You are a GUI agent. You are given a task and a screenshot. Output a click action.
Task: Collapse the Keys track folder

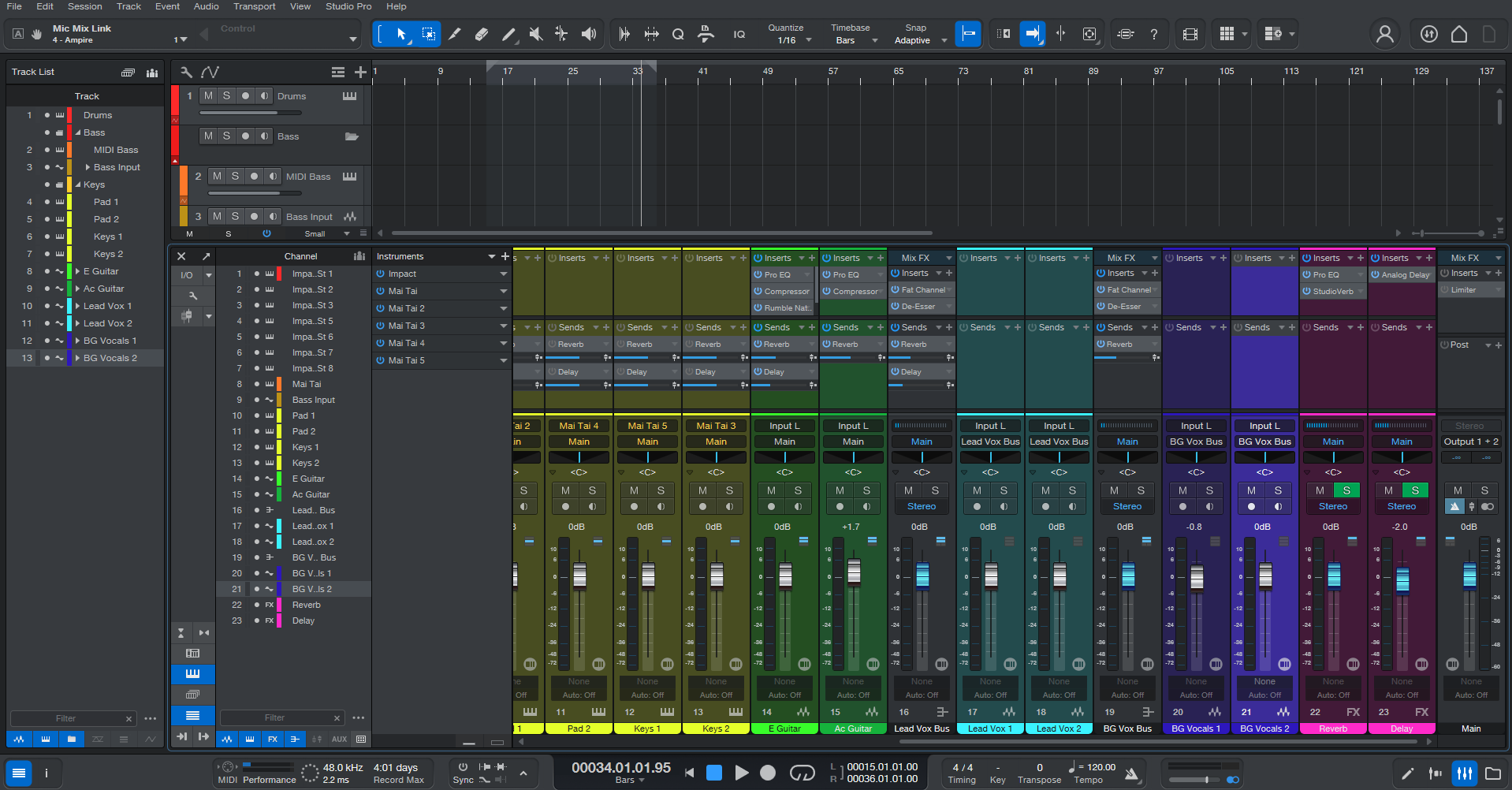(79, 184)
